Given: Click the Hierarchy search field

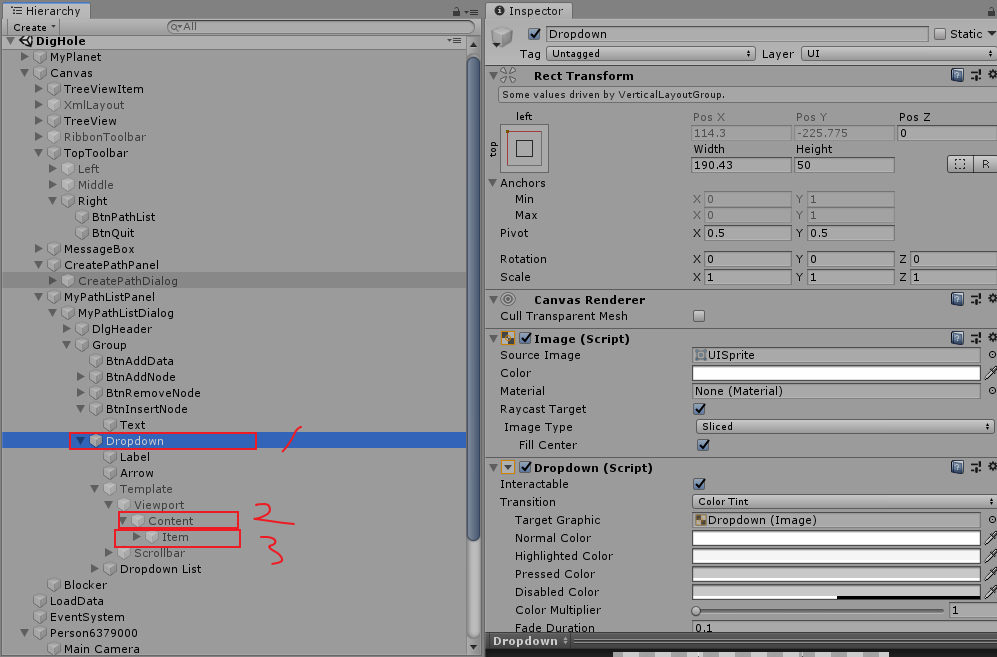Looking at the screenshot, I should (x=321, y=27).
